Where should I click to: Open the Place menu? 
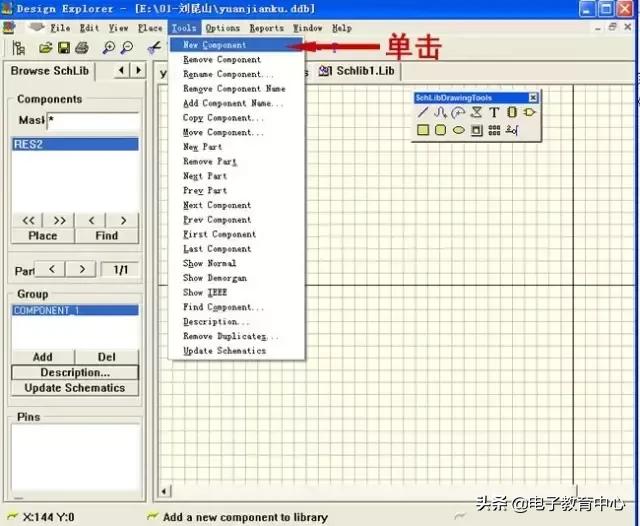coord(149,28)
